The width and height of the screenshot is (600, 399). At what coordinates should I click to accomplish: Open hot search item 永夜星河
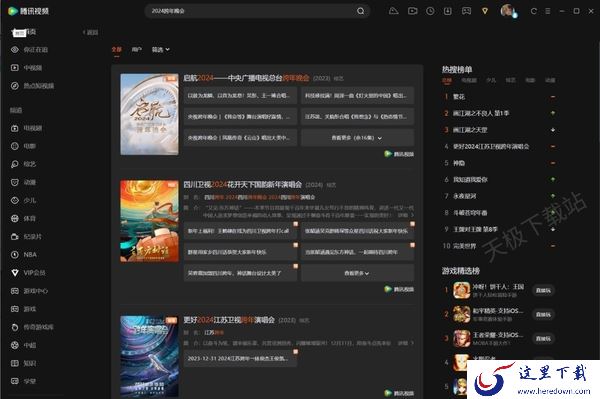pos(465,196)
